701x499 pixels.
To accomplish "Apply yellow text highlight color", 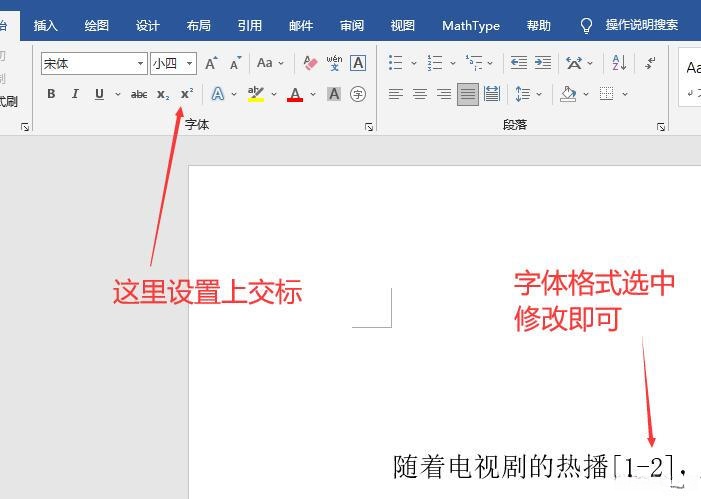I will click(x=256, y=94).
